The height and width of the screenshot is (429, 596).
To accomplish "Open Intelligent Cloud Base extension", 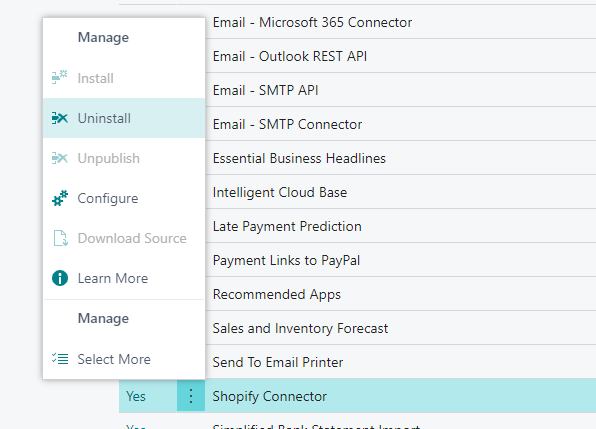I will (x=280, y=192).
